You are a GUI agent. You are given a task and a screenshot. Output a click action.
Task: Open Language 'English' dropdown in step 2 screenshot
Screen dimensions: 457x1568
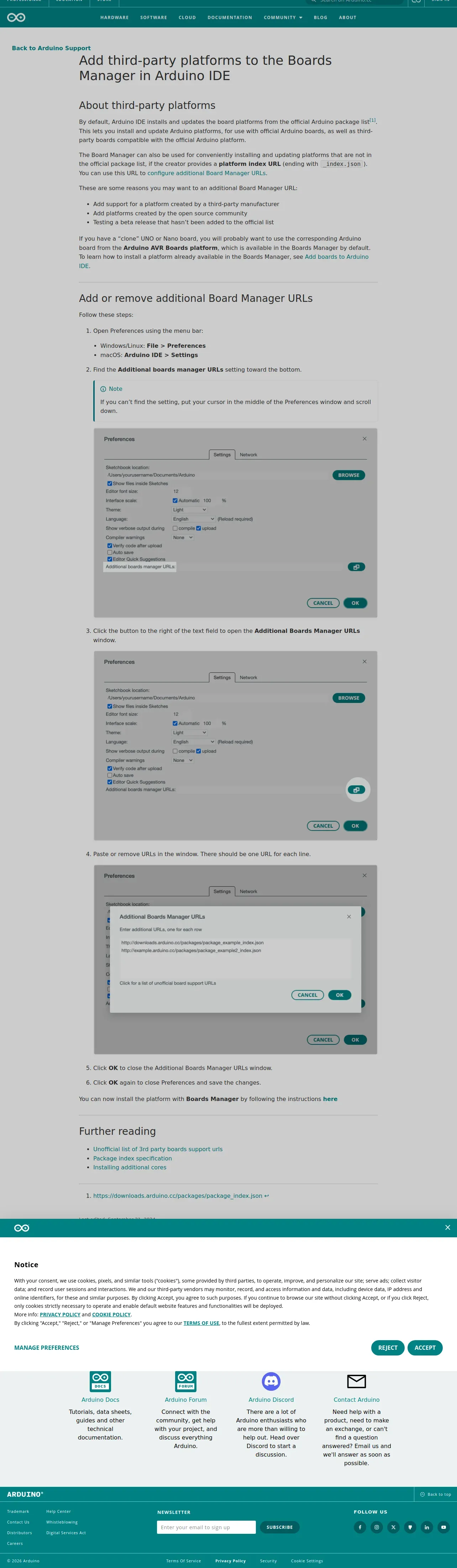[194, 519]
